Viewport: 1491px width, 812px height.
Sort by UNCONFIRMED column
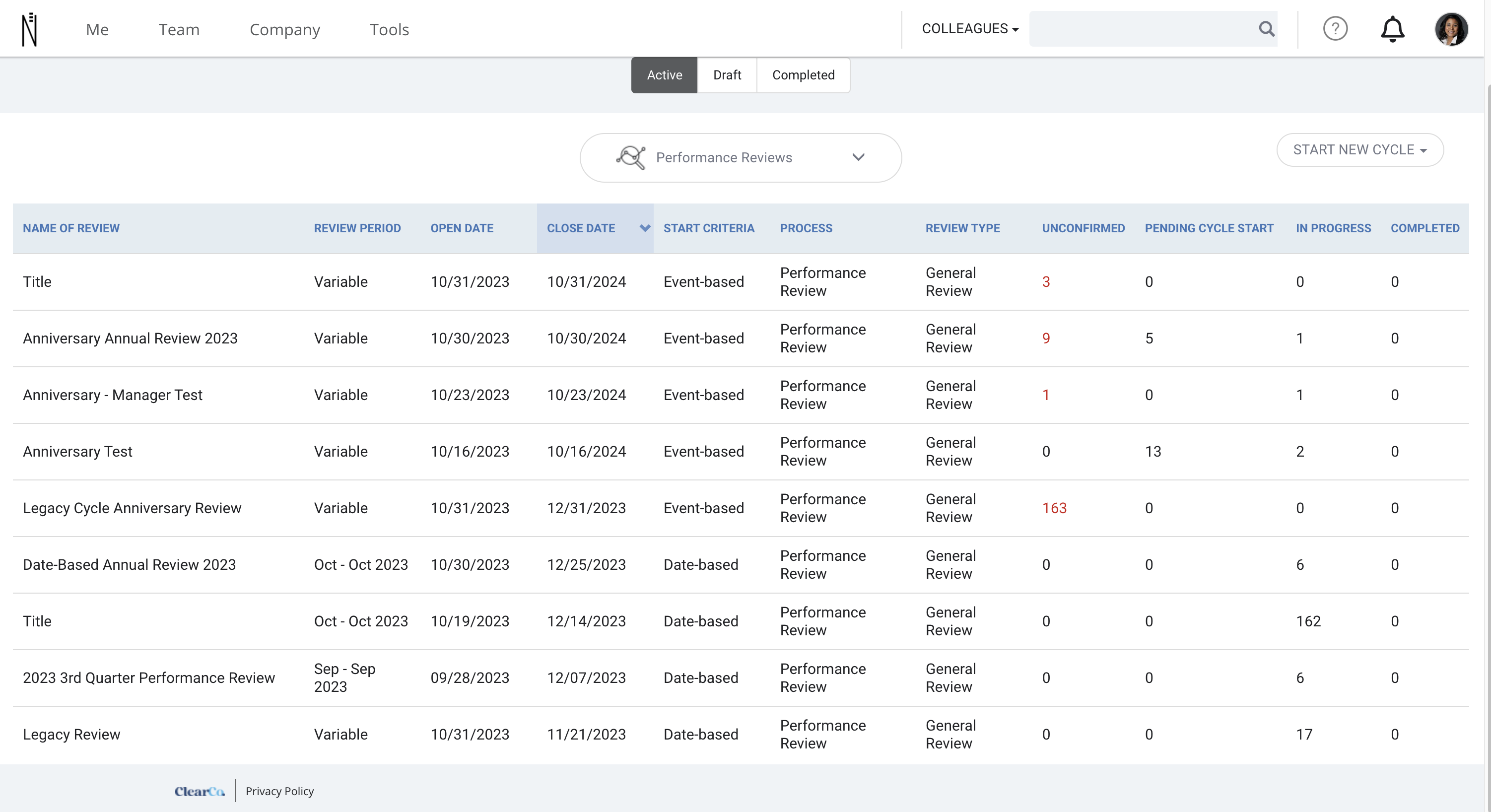coord(1083,228)
